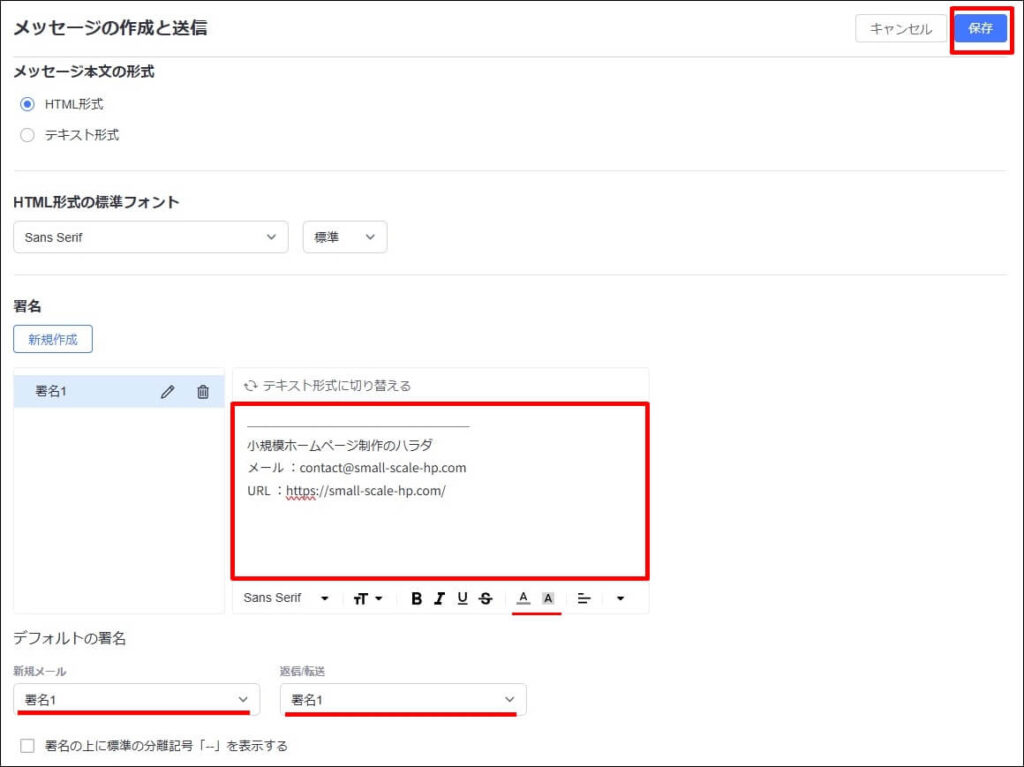1024x767 pixels.
Task: Select the テキスト形式 radio button
Action: pyautogui.click(x=28, y=135)
